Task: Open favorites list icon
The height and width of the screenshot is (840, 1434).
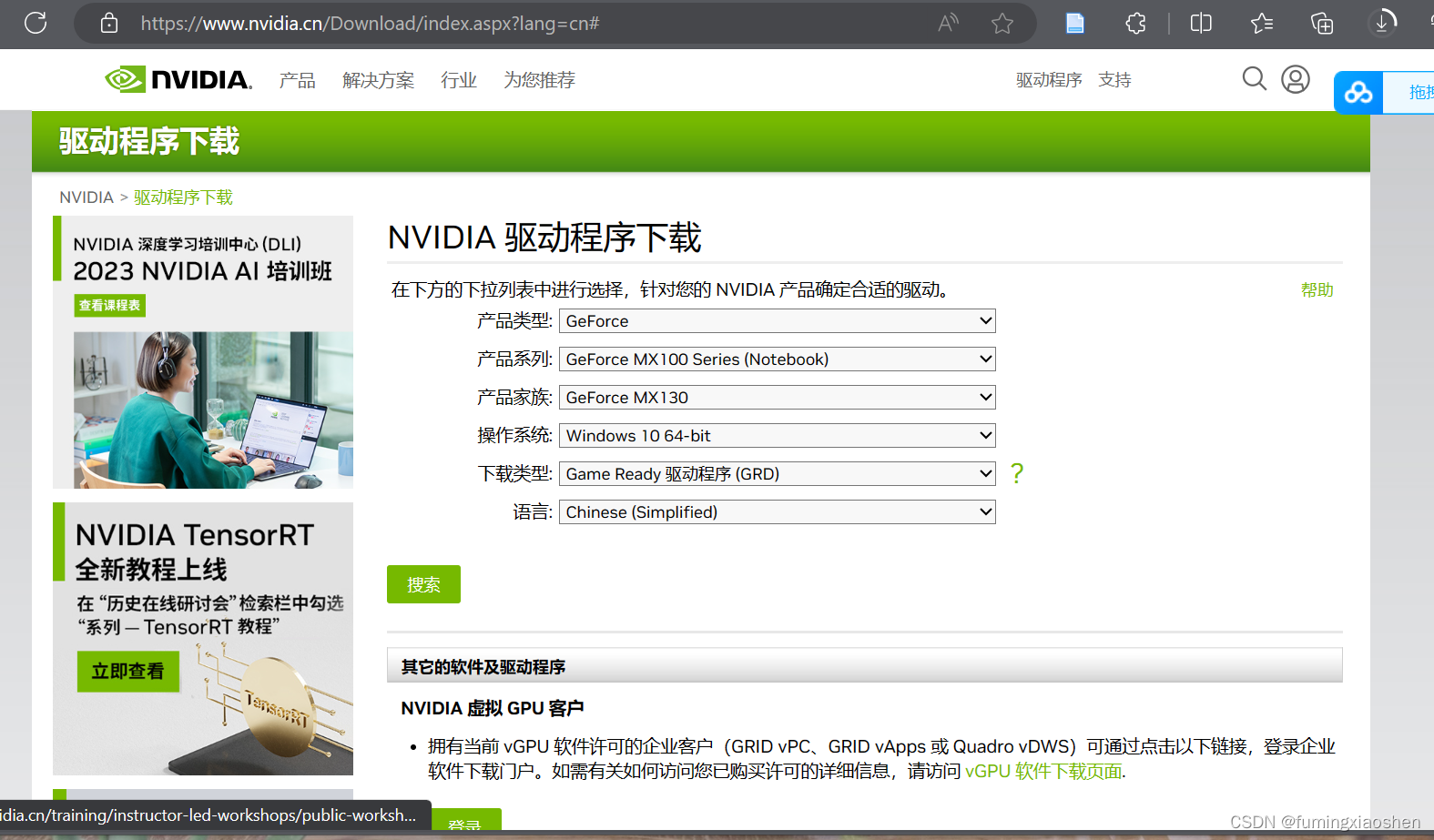Action: pyautogui.click(x=1262, y=23)
